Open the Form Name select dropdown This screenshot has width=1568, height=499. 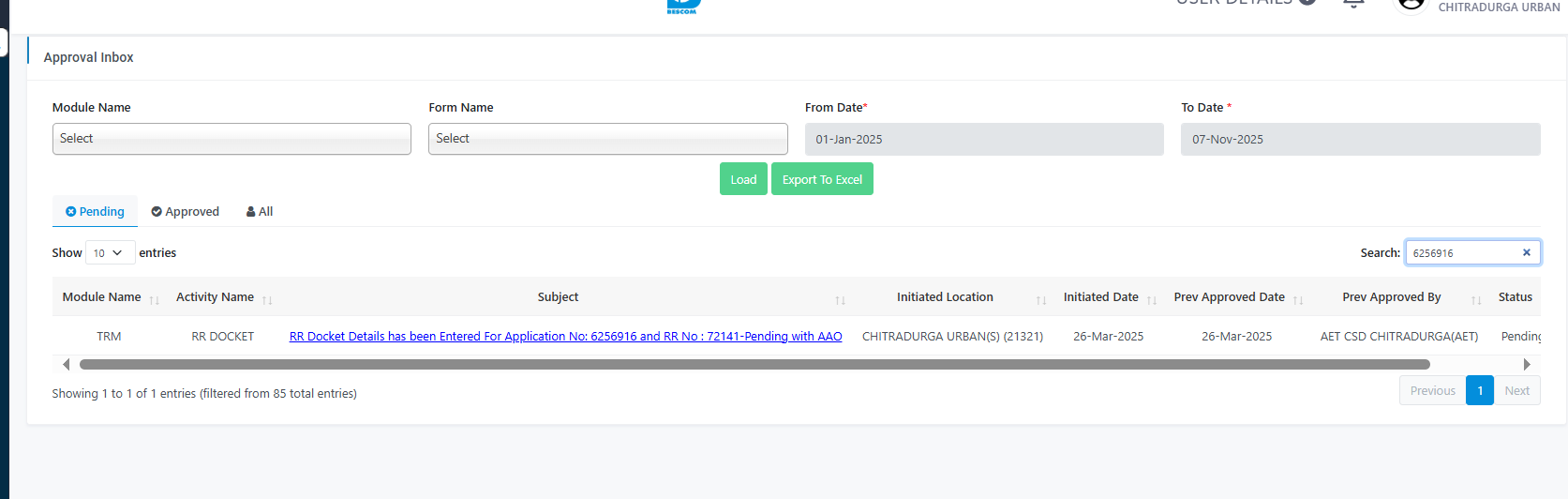(x=608, y=139)
